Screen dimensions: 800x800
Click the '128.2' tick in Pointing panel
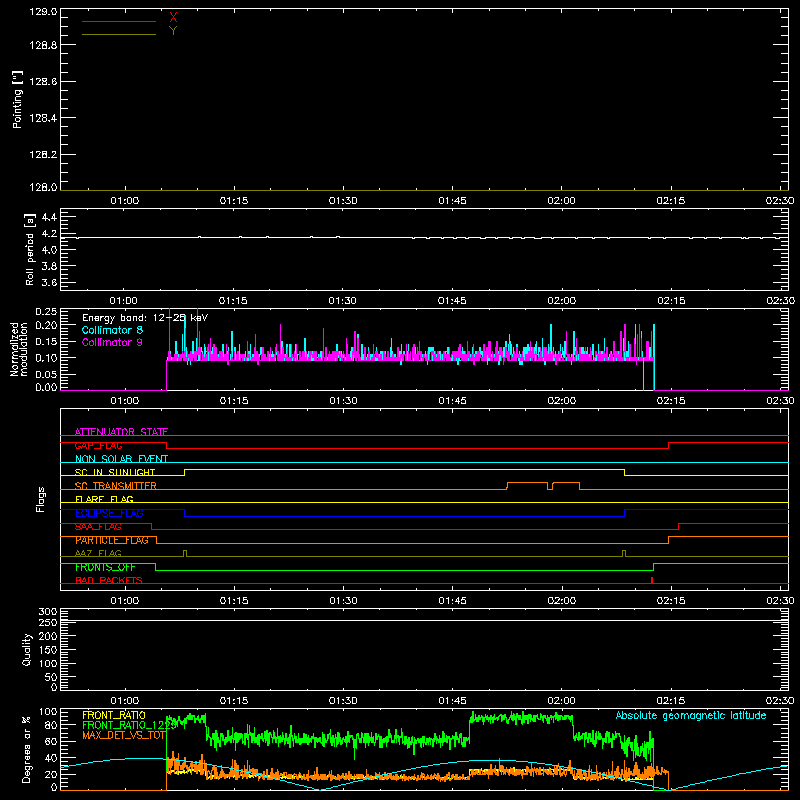pyautogui.click(x=43, y=155)
